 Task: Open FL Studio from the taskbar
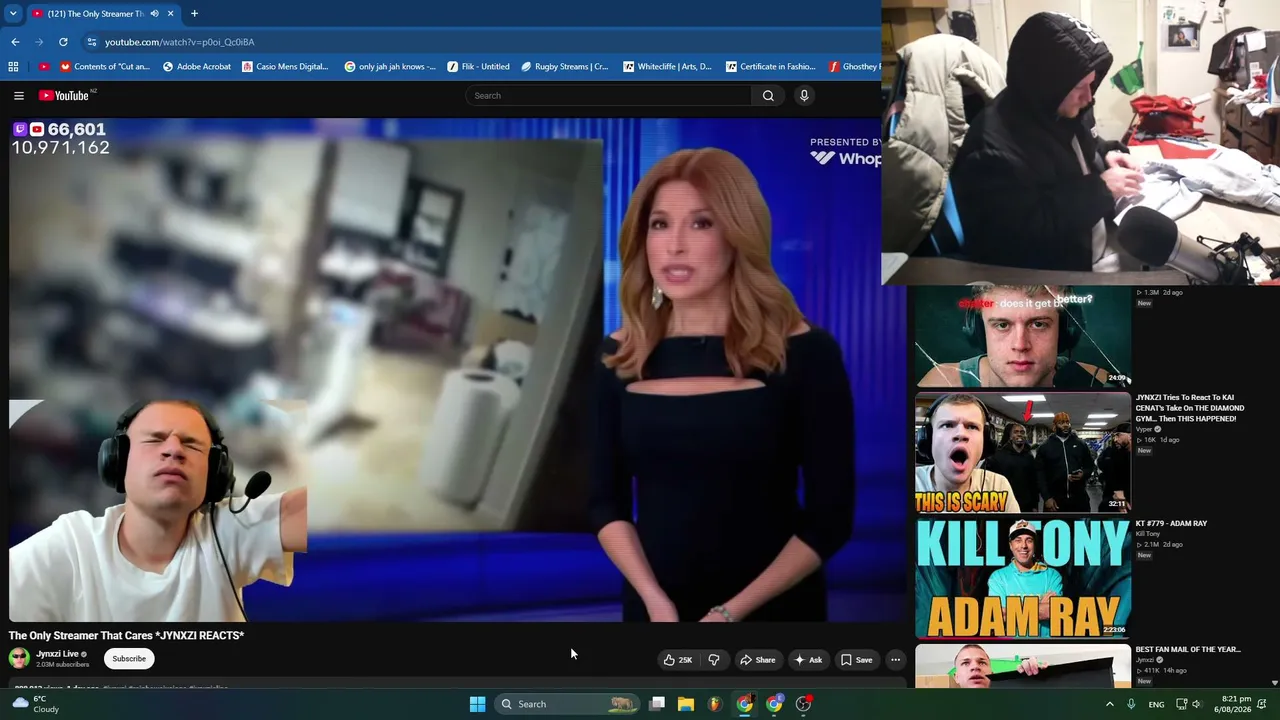715,704
